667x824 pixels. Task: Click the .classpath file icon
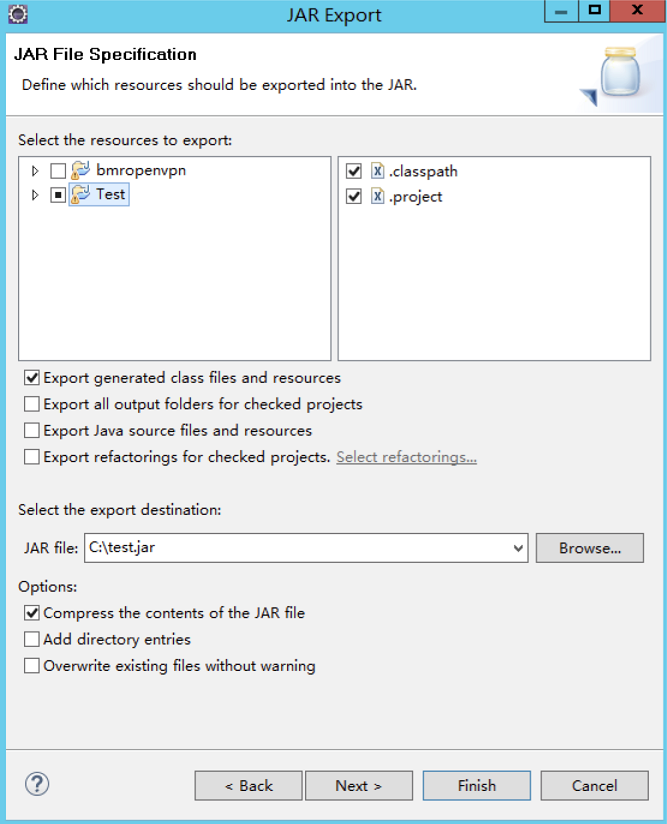coord(377,171)
